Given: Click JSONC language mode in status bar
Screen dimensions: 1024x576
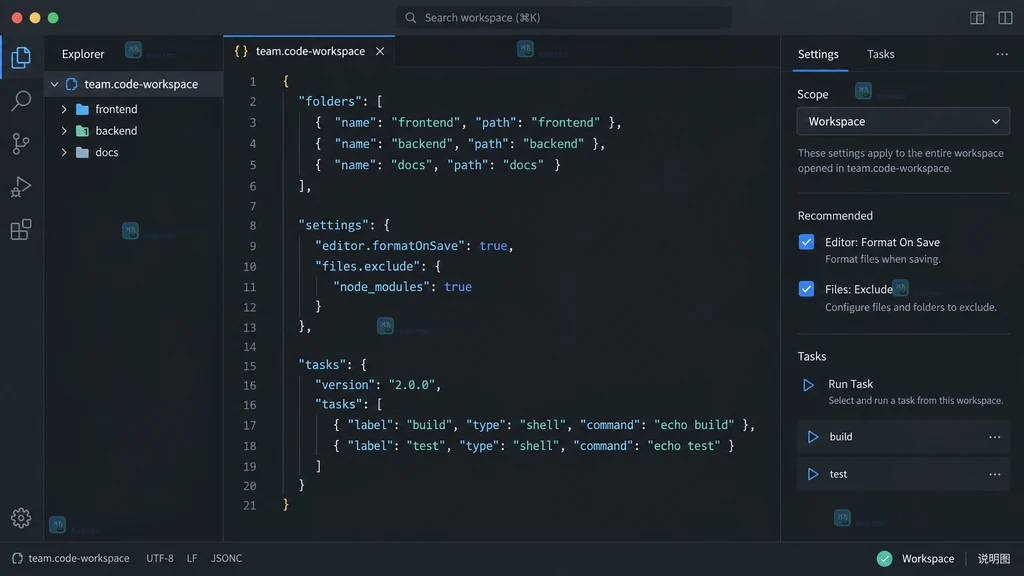Looking at the screenshot, I should [x=226, y=558].
